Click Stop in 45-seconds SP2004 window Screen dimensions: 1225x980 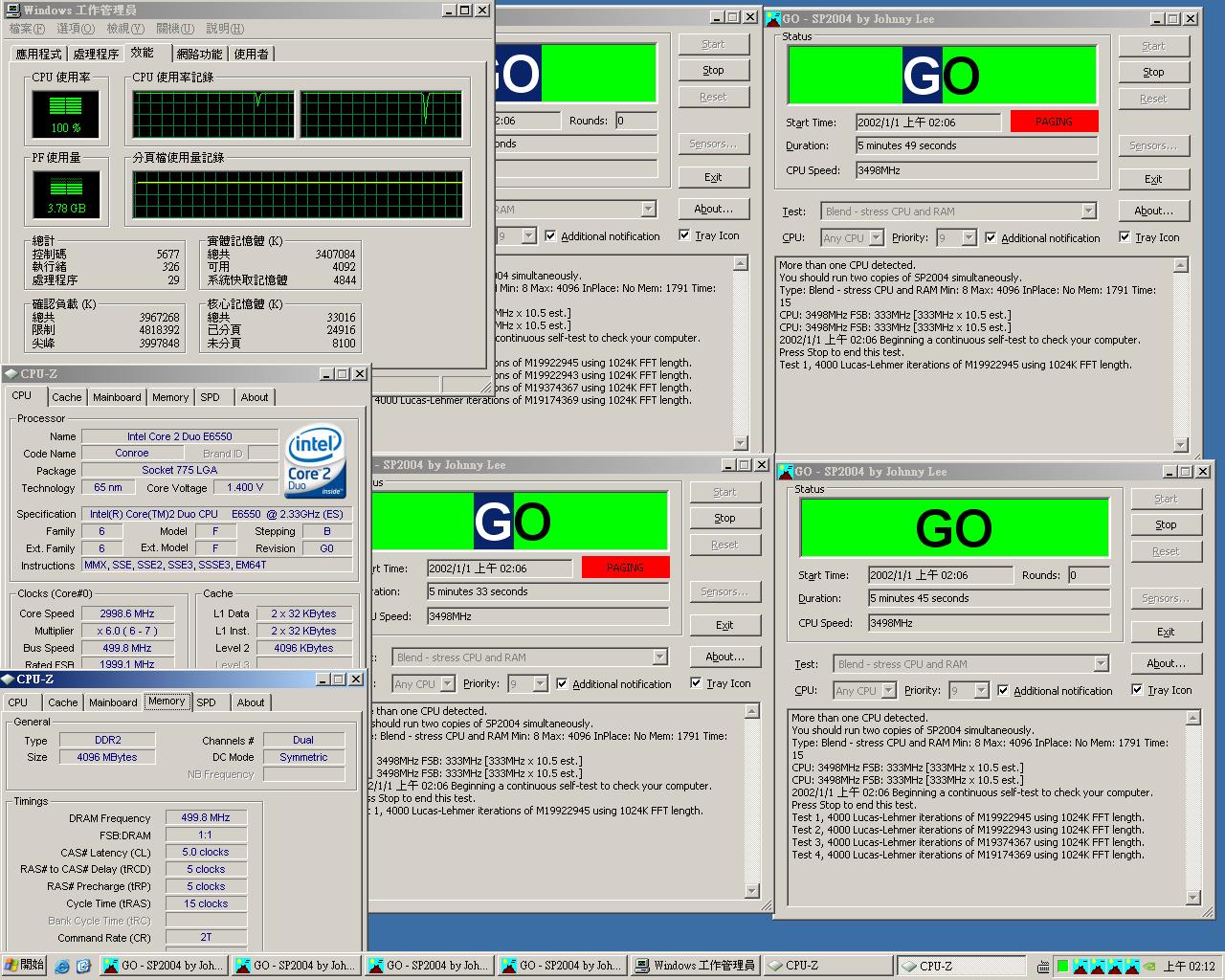tap(1166, 524)
